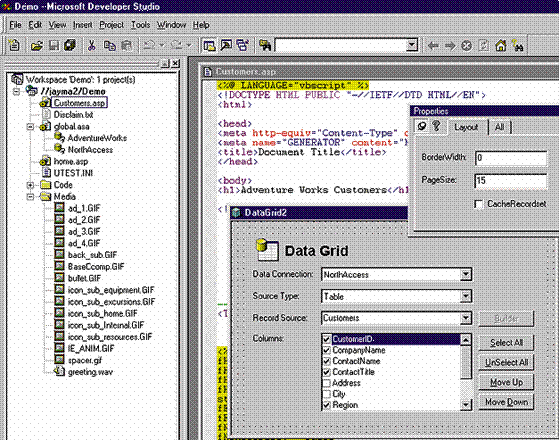Viewport: 559px width, 440px height.
Task: Open the Edit menu
Action: pyautogui.click(x=35, y=25)
